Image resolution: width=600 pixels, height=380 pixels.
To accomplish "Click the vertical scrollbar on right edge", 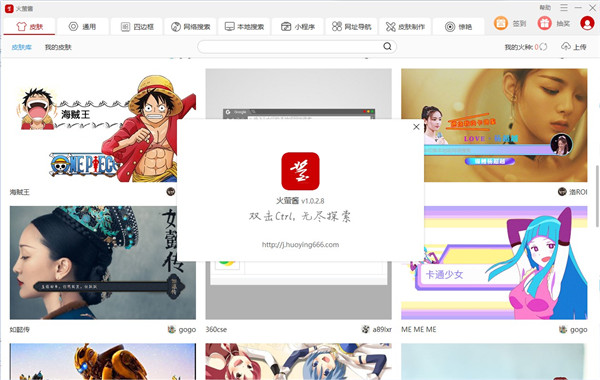I will coord(597,195).
